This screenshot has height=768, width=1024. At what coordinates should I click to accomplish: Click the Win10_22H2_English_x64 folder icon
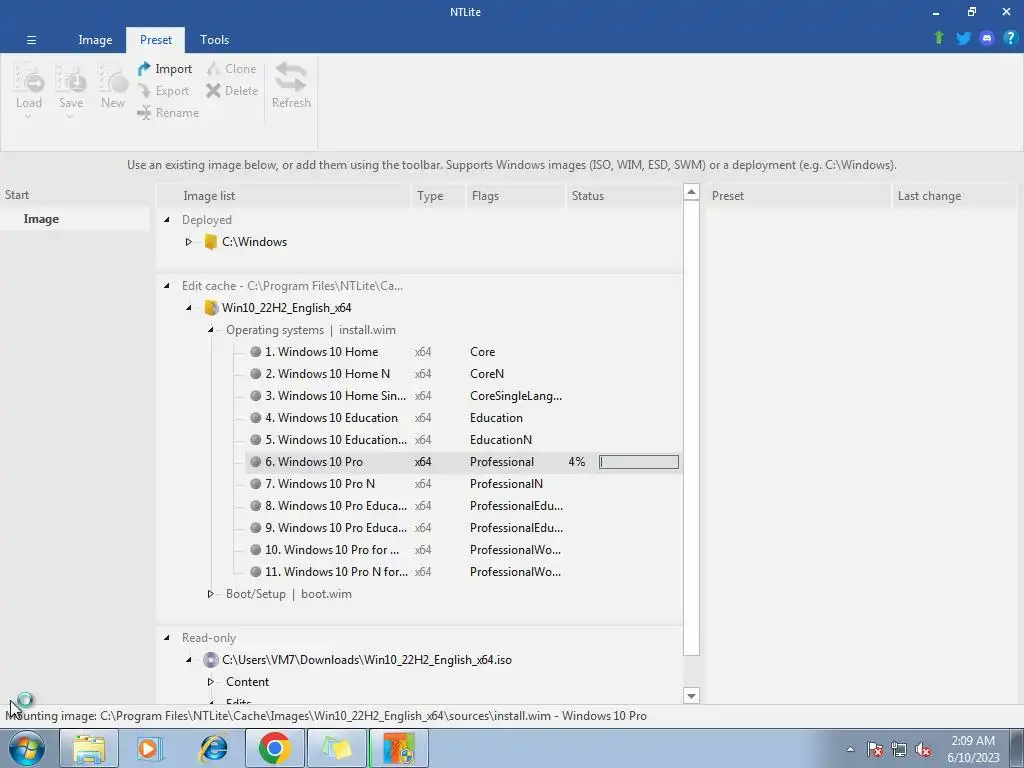click(x=210, y=308)
